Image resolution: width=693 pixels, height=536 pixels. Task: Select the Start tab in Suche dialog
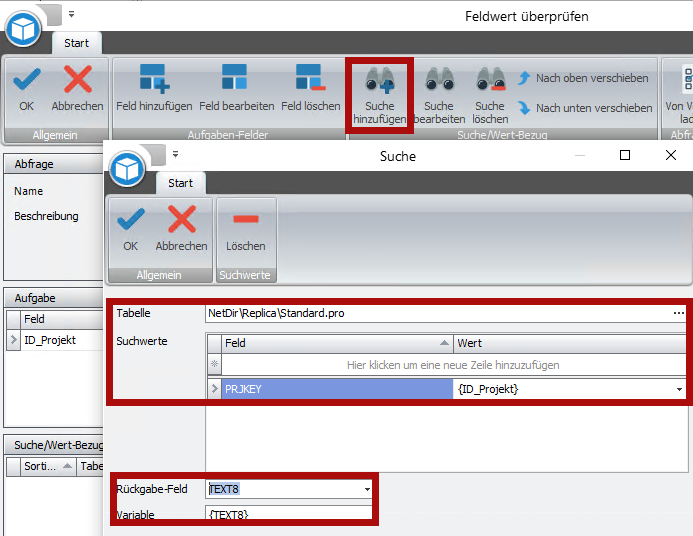(181, 183)
